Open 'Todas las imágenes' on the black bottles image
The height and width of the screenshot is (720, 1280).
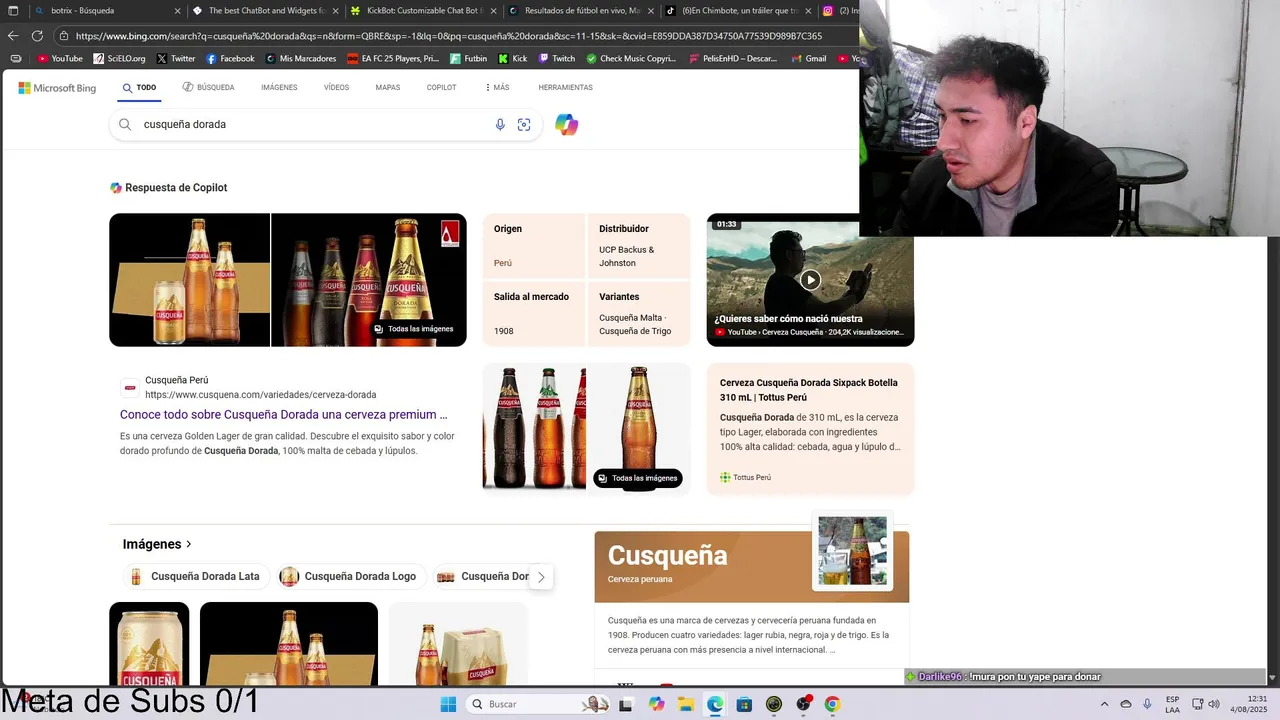(413, 329)
